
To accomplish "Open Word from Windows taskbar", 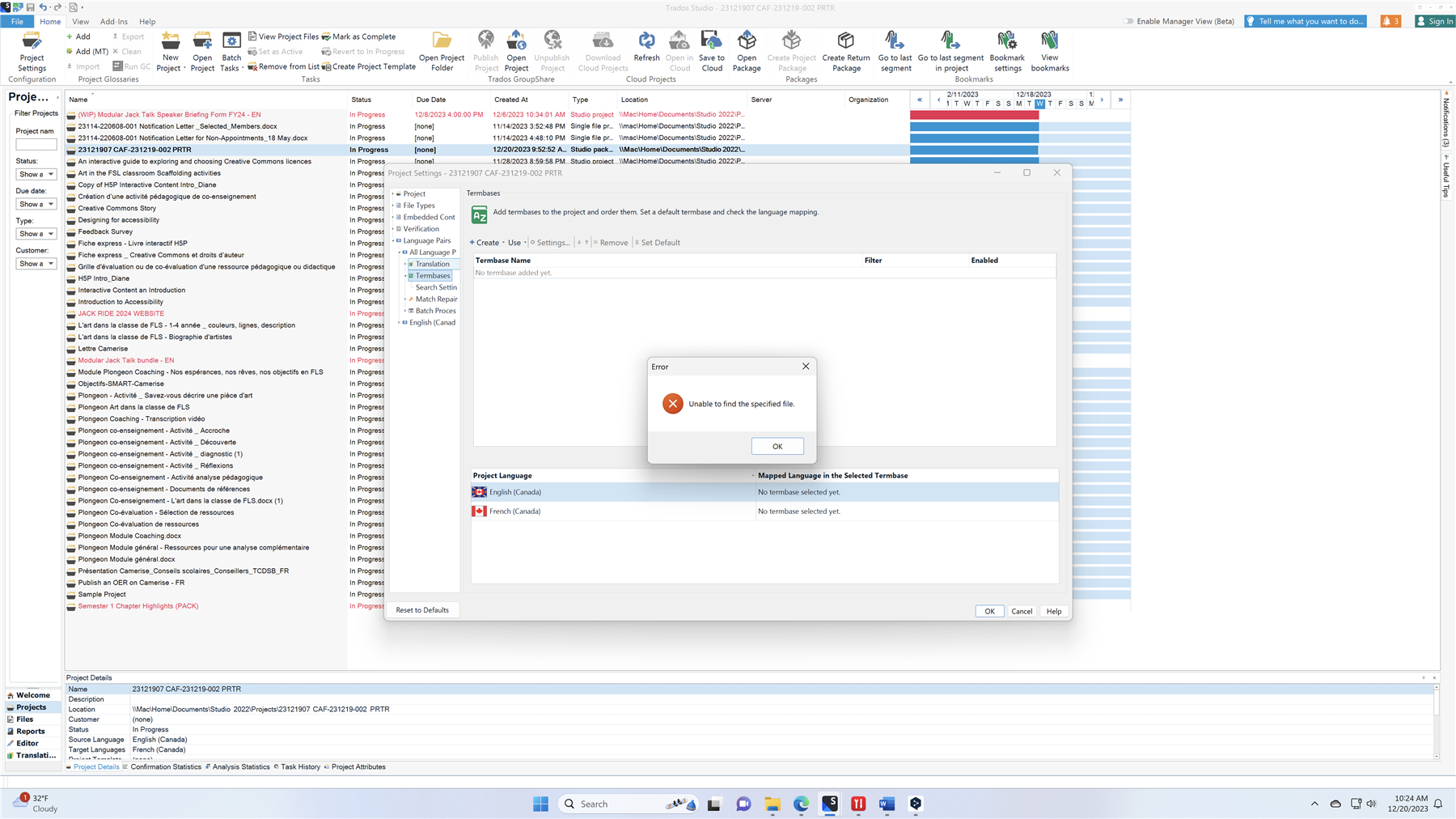I will tap(887, 804).
